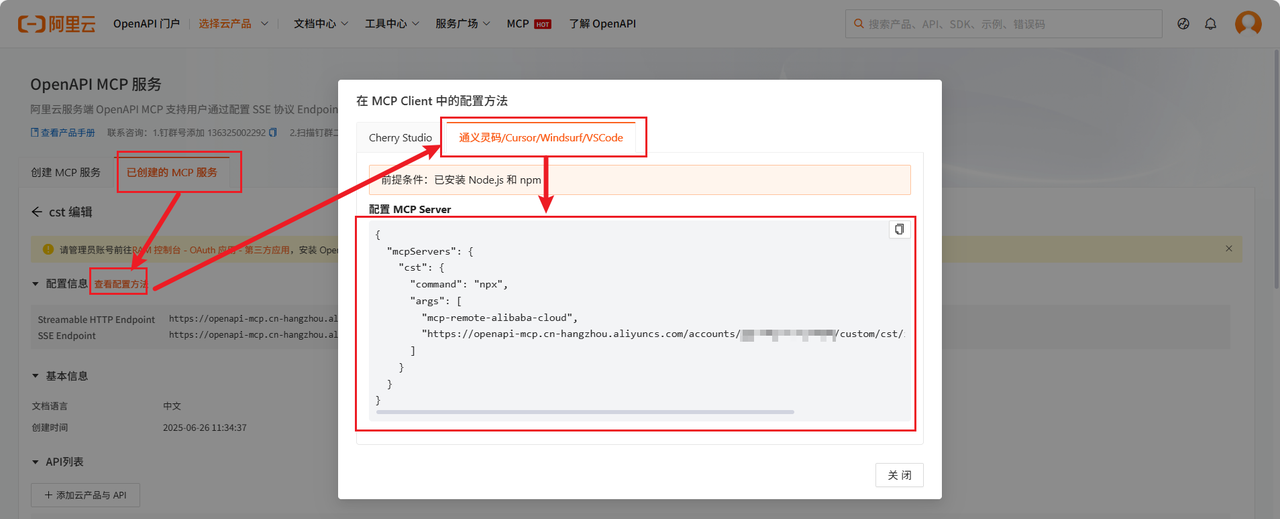Image resolution: width=1280 pixels, height=519 pixels.
Task: Switch to the Cherry Studio tab
Action: coord(400,137)
